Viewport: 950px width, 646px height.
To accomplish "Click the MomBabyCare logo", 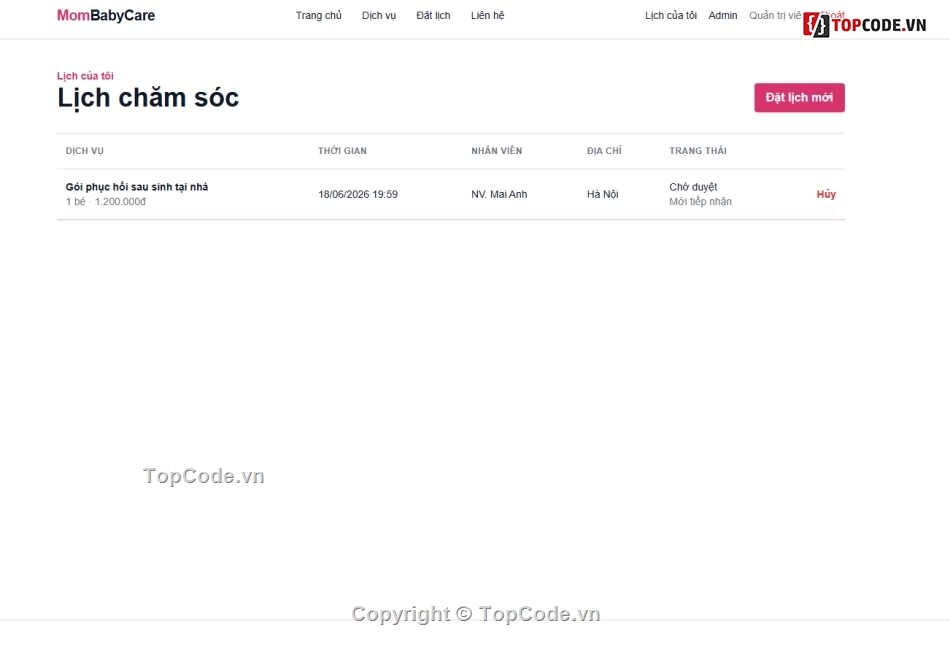I will 106,15.
